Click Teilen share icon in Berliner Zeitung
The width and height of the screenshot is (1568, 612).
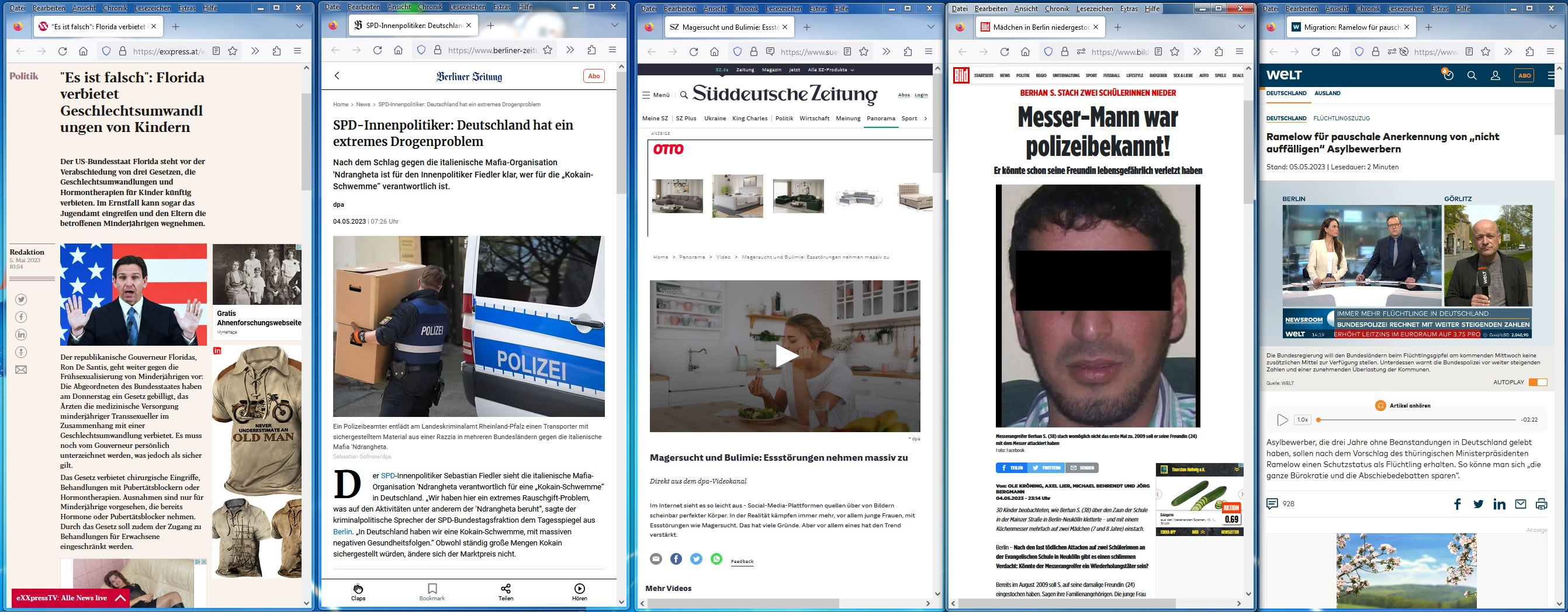(x=506, y=589)
